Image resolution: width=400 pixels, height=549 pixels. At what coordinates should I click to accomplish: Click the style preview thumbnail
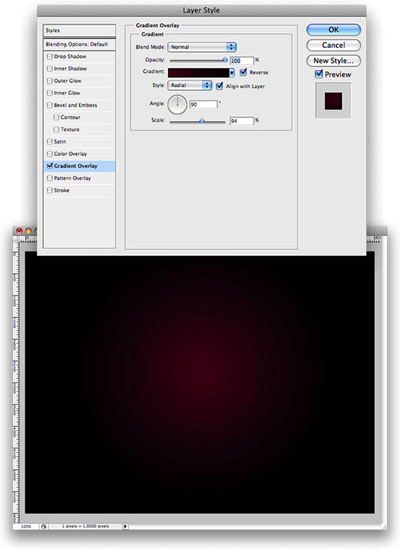pos(333,101)
